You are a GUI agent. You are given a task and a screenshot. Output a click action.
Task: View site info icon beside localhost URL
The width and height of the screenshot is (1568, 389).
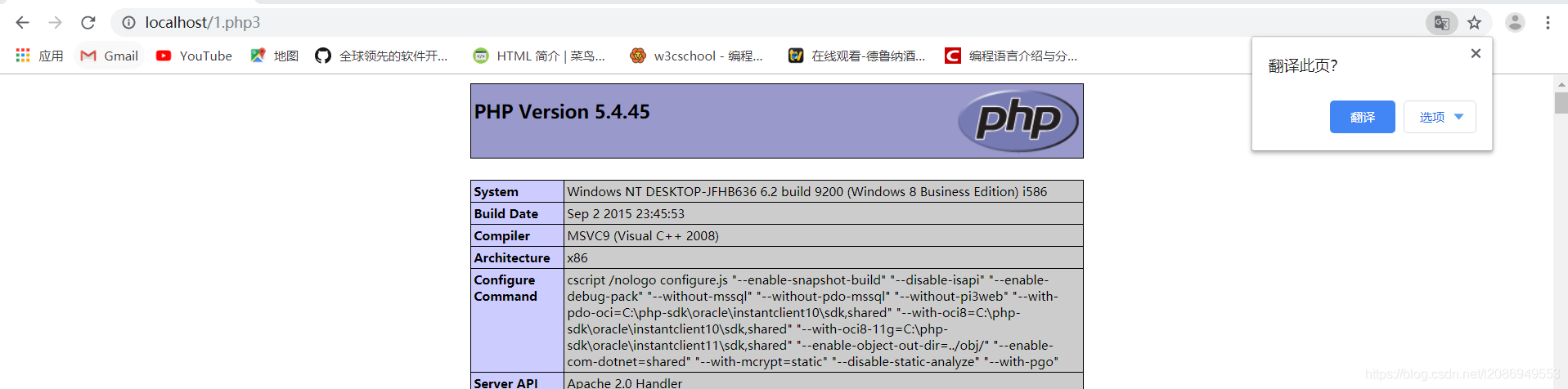coord(128,23)
